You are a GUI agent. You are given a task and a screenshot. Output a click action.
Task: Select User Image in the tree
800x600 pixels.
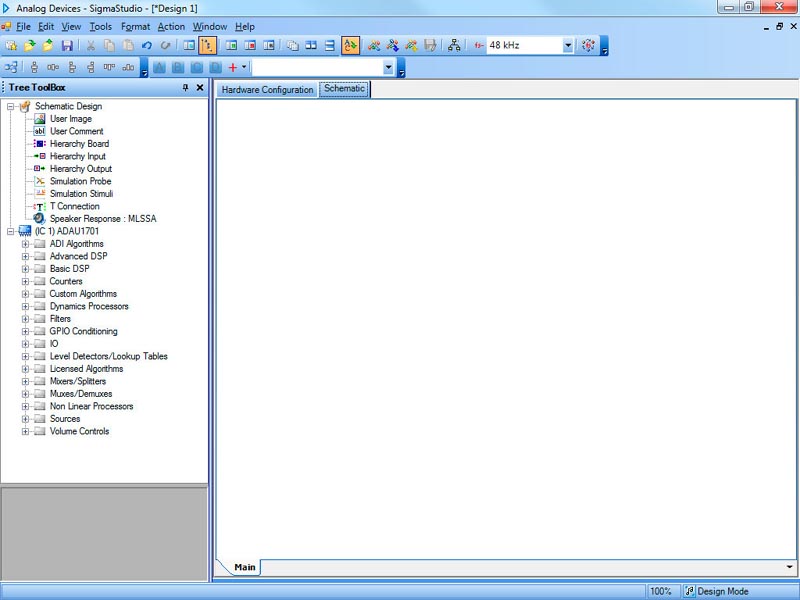coord(71,119)
